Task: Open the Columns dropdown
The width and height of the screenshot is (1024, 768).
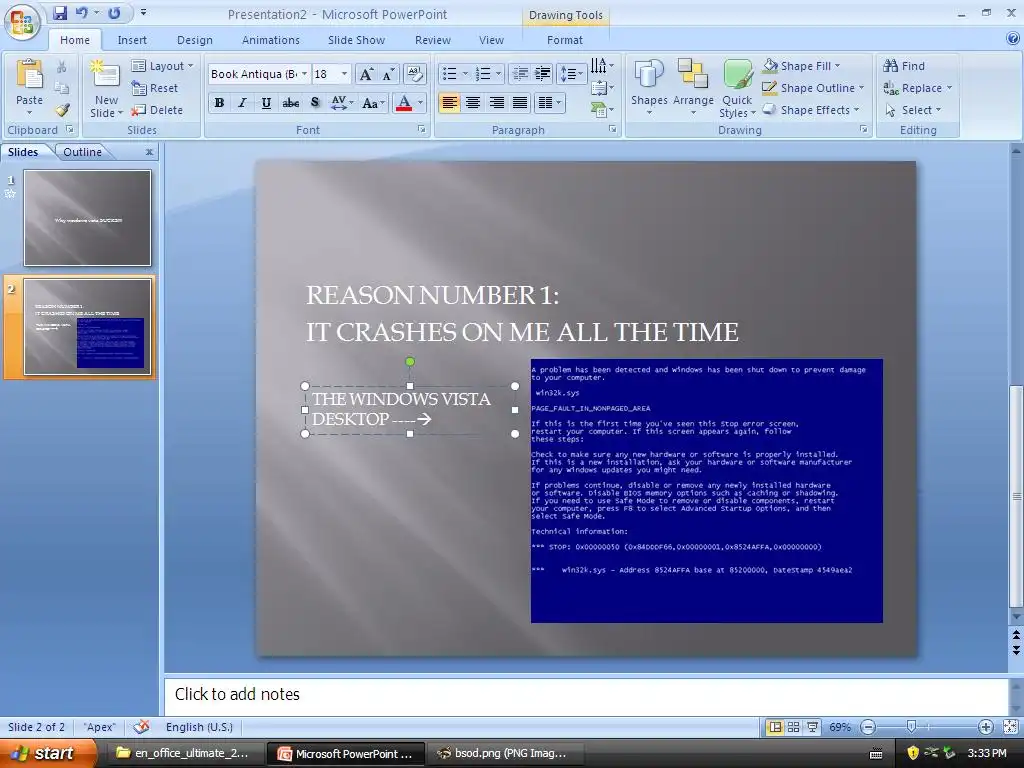Action: tap(549, 103)
